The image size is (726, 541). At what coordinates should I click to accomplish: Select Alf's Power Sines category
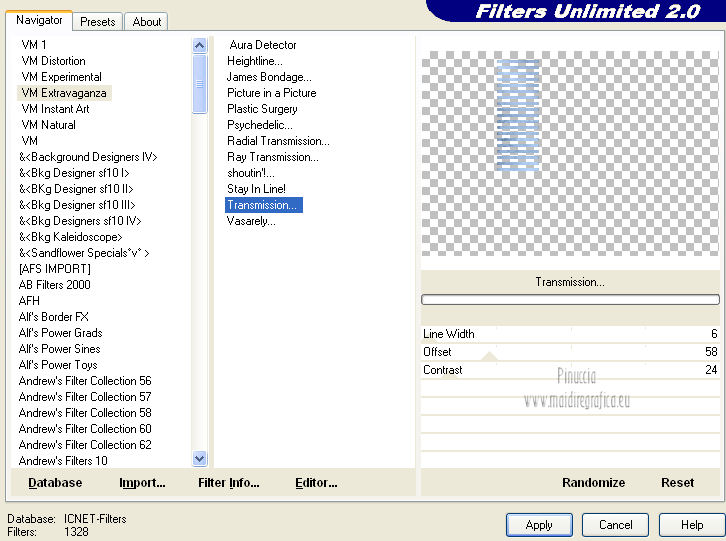(x=59, y=349)
